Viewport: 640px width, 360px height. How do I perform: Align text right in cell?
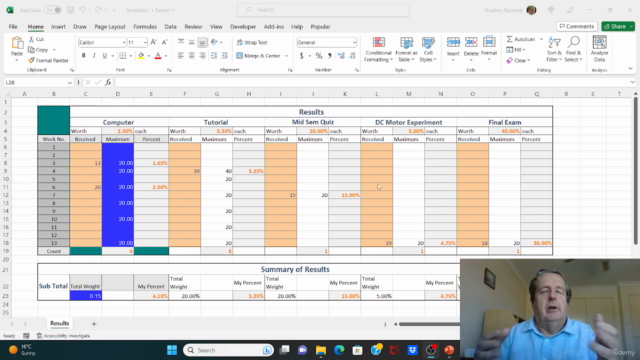pyautogui.click(x=202, y=56)
